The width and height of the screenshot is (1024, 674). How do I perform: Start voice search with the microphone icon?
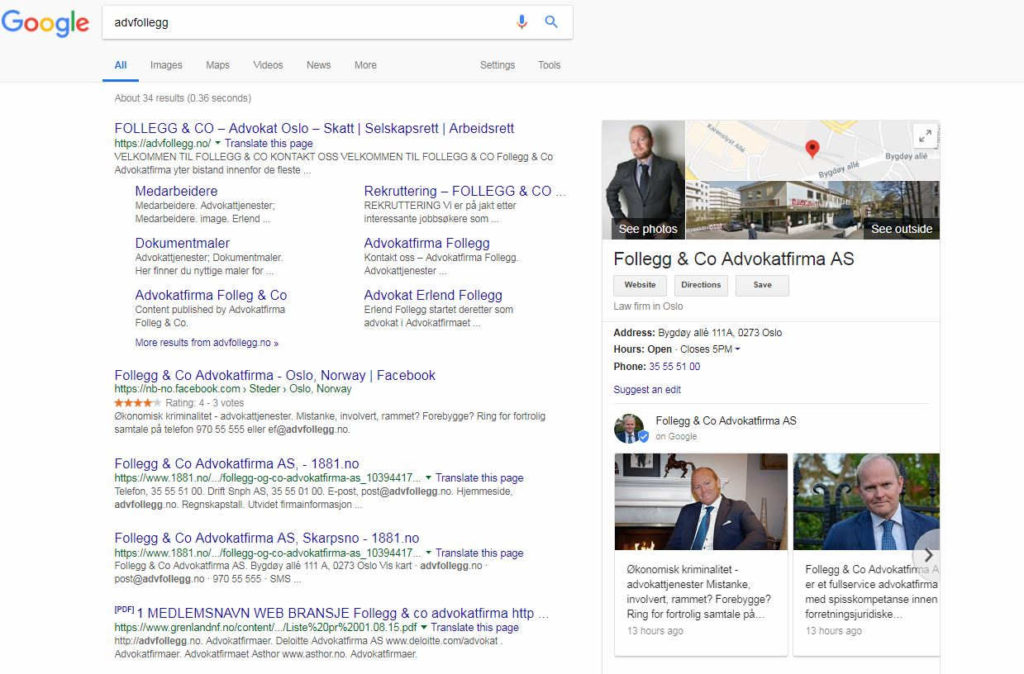pos(521,21)
